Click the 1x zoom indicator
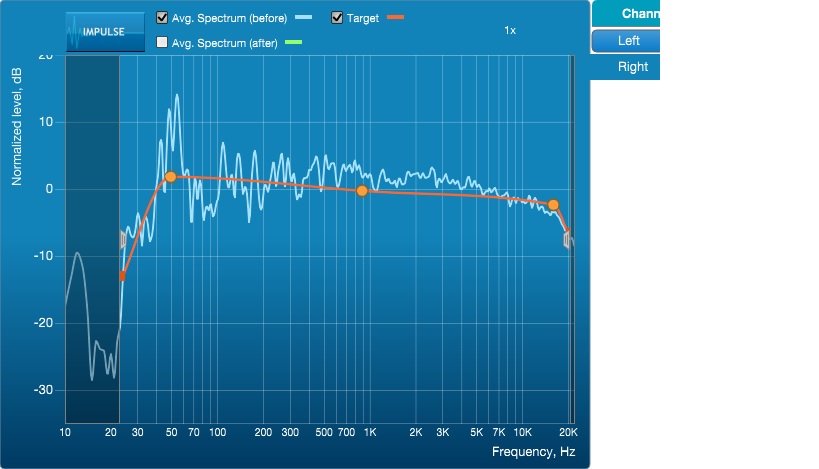The width and height of the screenshot is (819, 469). pos(510,30)
